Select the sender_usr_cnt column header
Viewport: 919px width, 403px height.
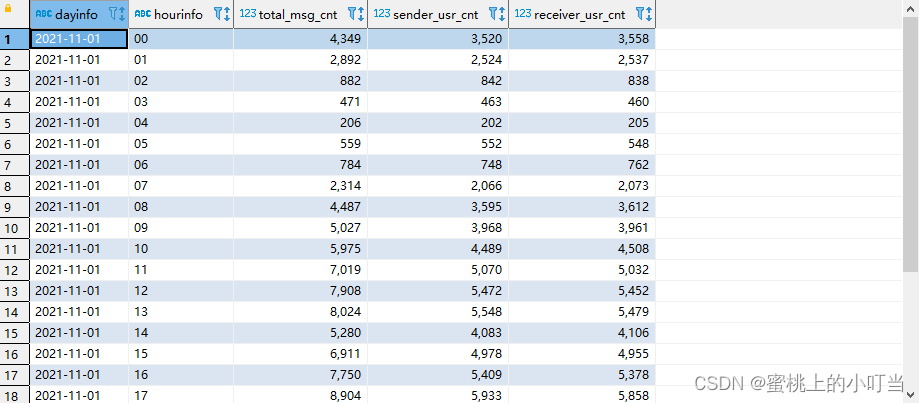[438, 14]
